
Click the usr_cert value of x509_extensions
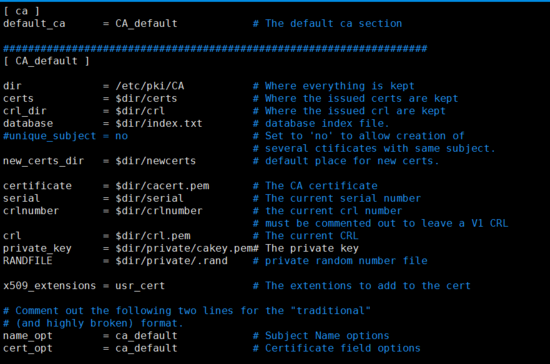point(140,286)
